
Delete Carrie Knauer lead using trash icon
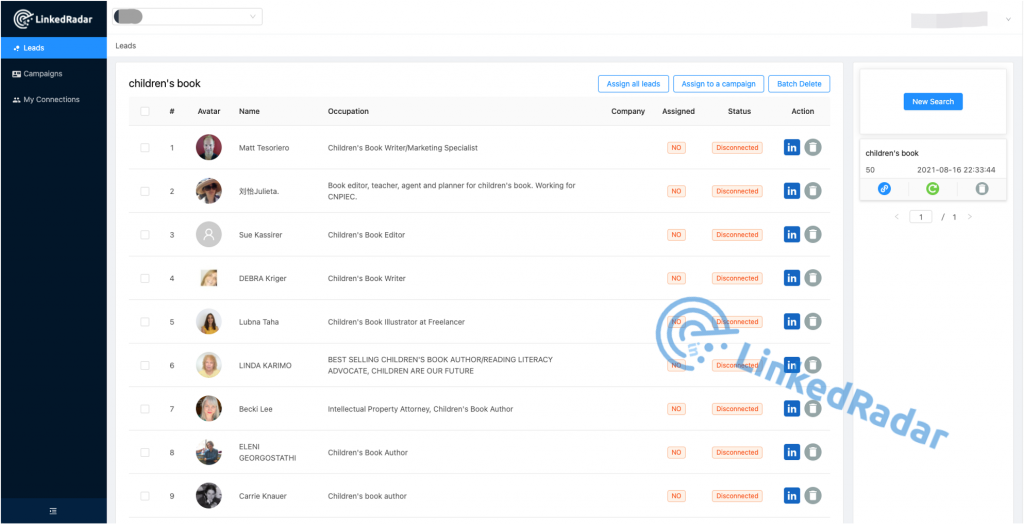click(813, 496)
